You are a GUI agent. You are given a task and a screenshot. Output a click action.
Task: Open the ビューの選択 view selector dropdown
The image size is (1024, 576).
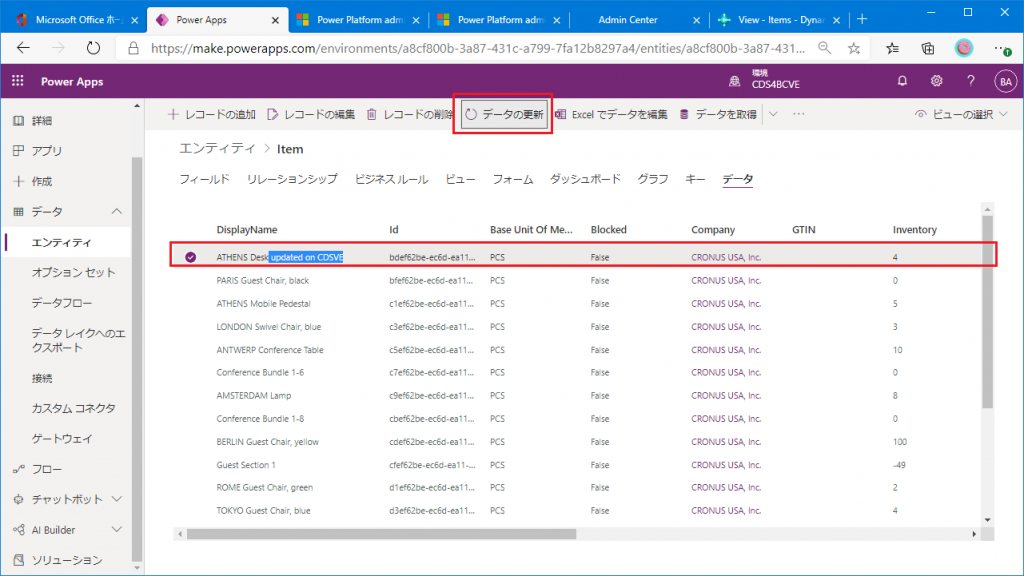(x=961, y=114)
